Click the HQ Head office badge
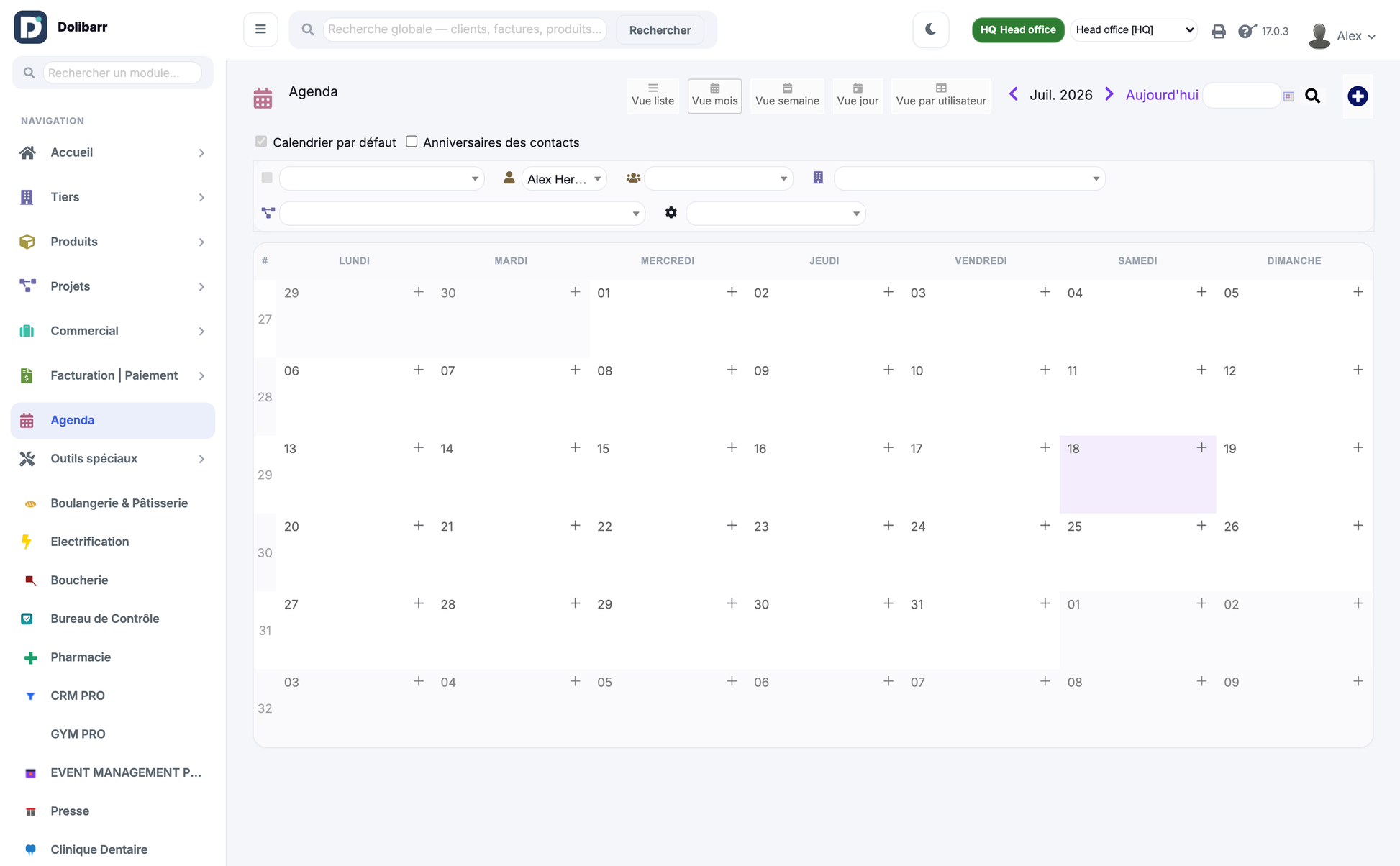1400x866 pixels. [1017, 29]
